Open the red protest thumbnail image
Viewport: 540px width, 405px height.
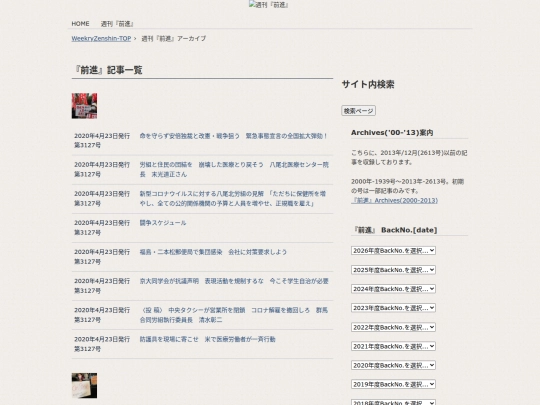pyautogui.click(x=84, y=106)
